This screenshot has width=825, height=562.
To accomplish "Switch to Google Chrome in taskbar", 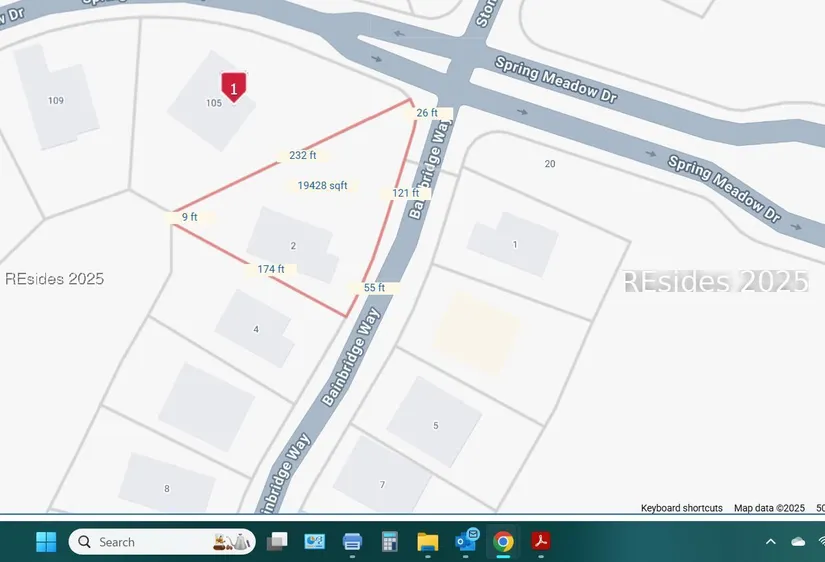I will click(504, 542).
